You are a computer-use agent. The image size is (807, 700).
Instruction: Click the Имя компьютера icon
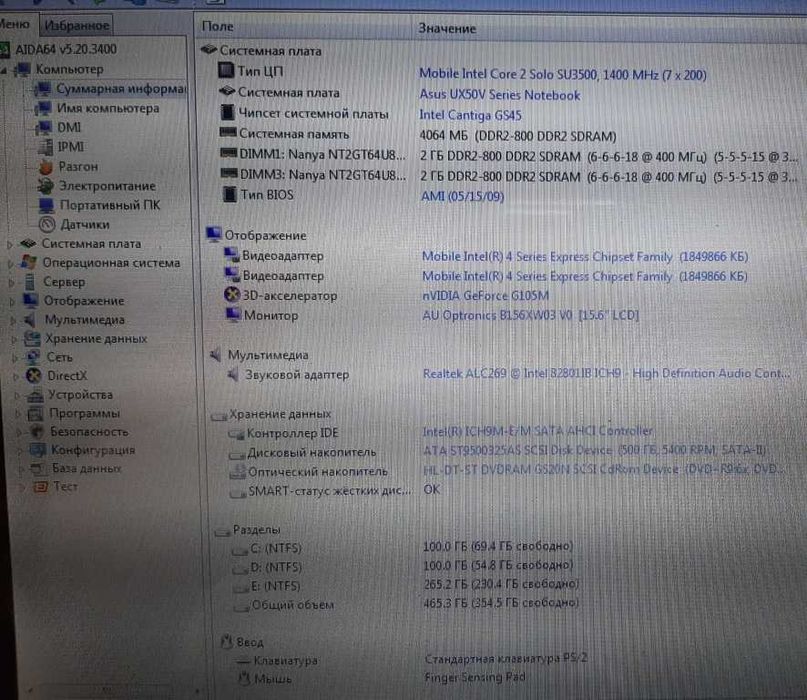point(43,109)
